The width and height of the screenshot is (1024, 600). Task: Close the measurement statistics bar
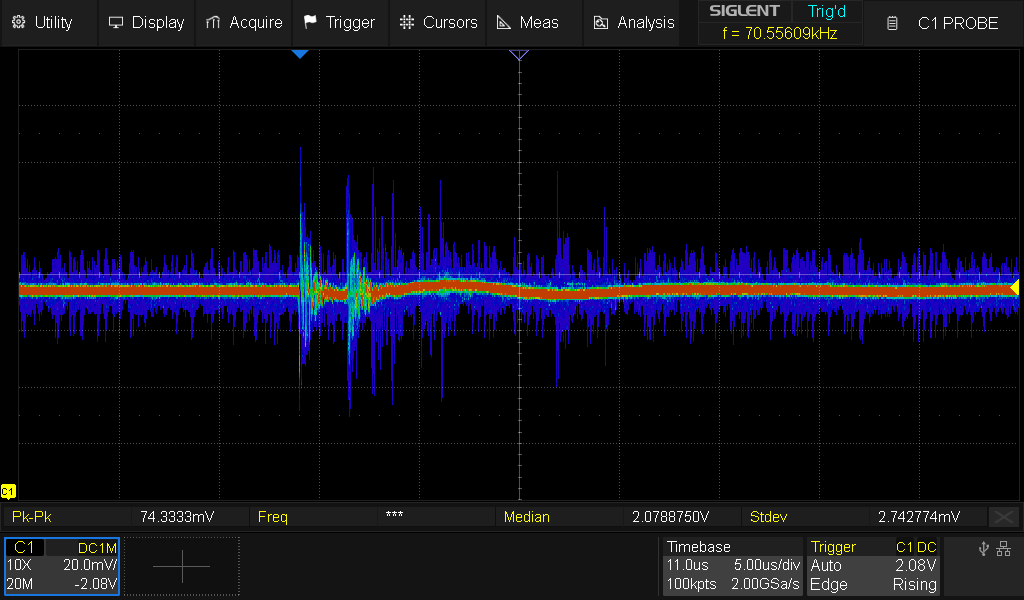(1003, 517)
